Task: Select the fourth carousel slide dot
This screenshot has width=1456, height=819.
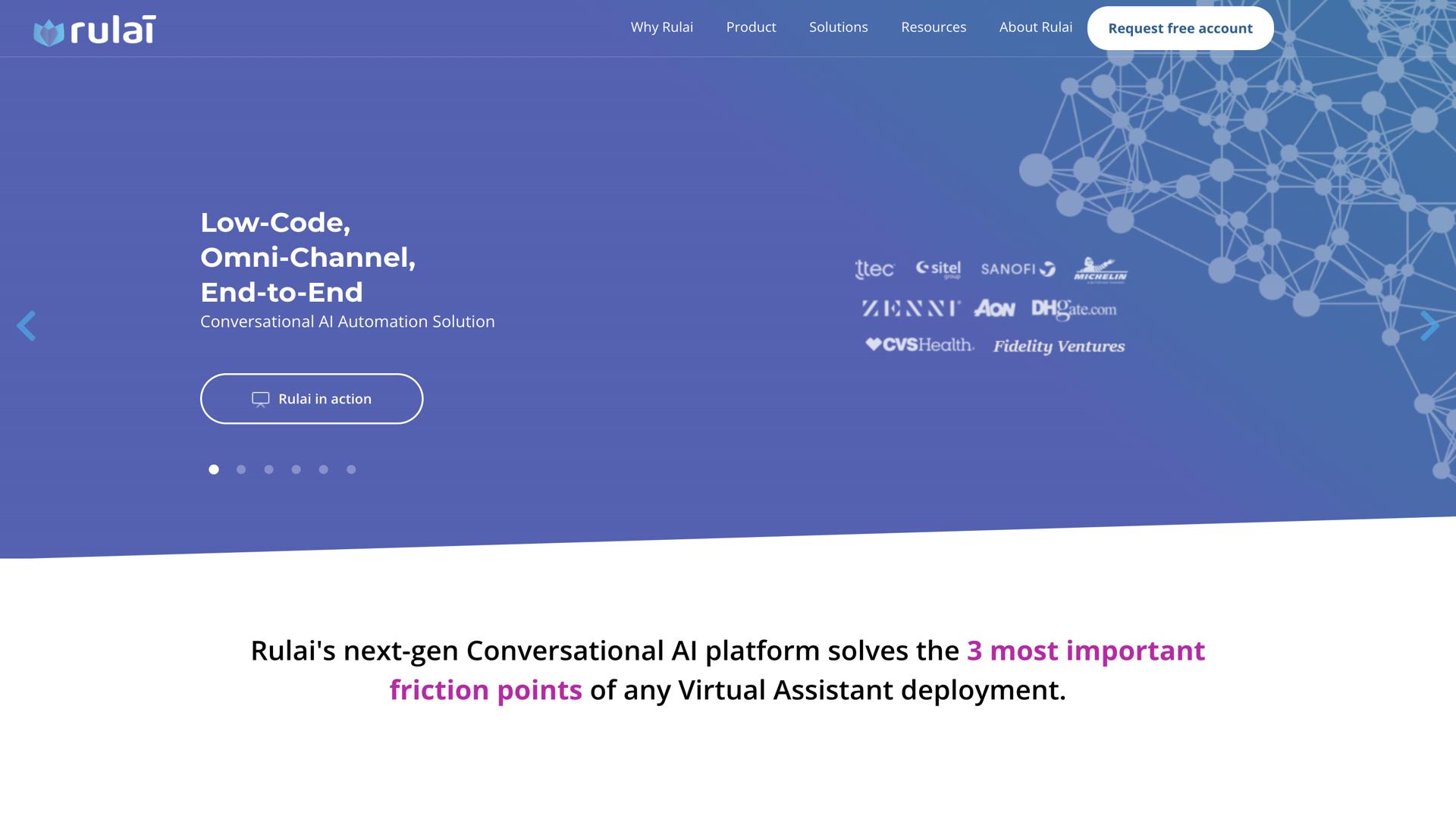Action: tap(297, 469)
